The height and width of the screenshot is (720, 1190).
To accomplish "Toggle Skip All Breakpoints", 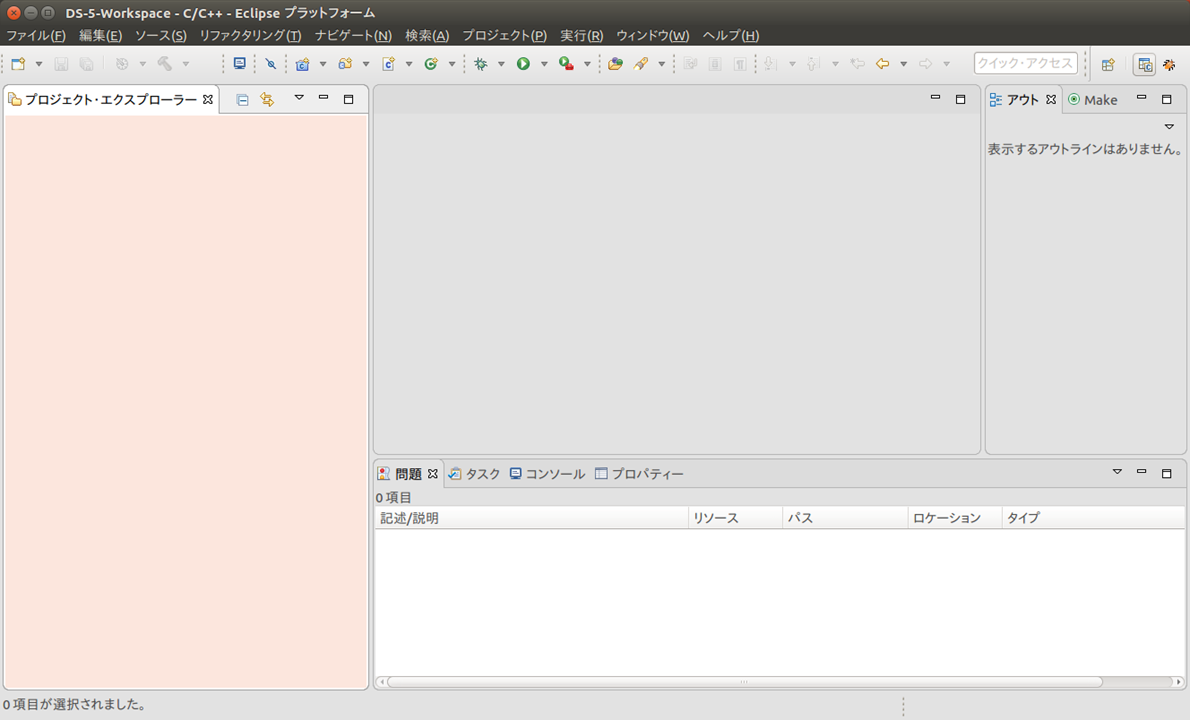I will pos(270,64).
